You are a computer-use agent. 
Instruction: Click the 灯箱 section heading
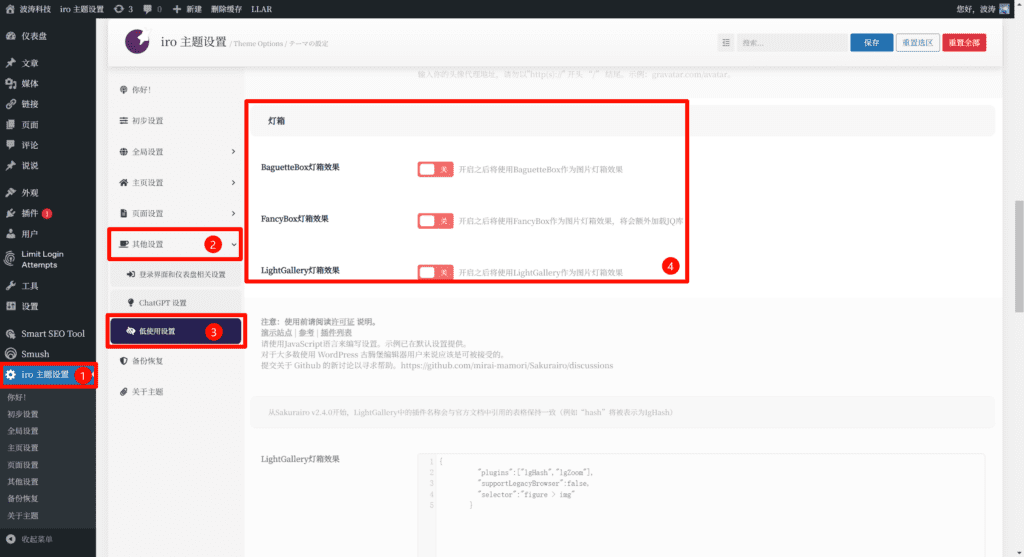pos(276,121)
